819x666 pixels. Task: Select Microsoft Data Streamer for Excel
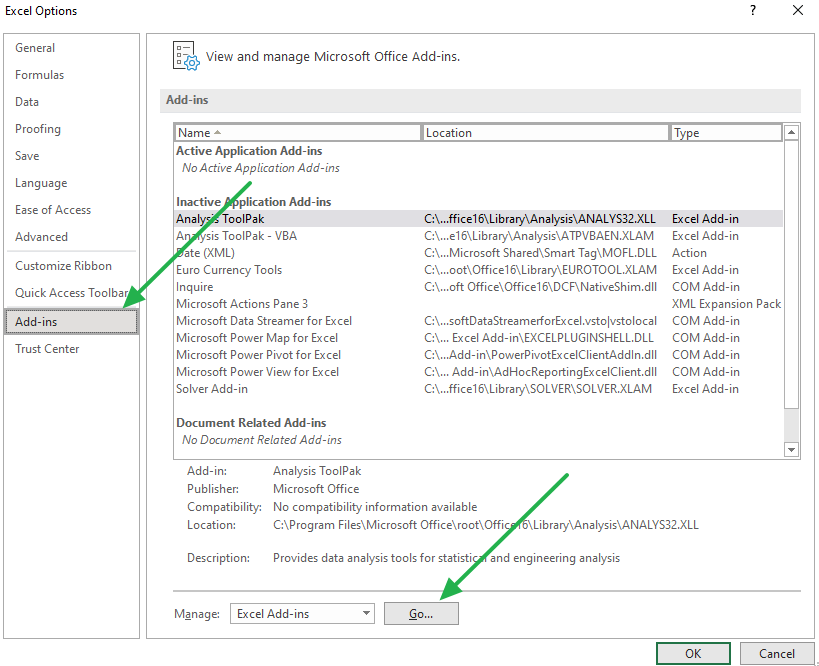pyautogui.click(x=478, y=321)
